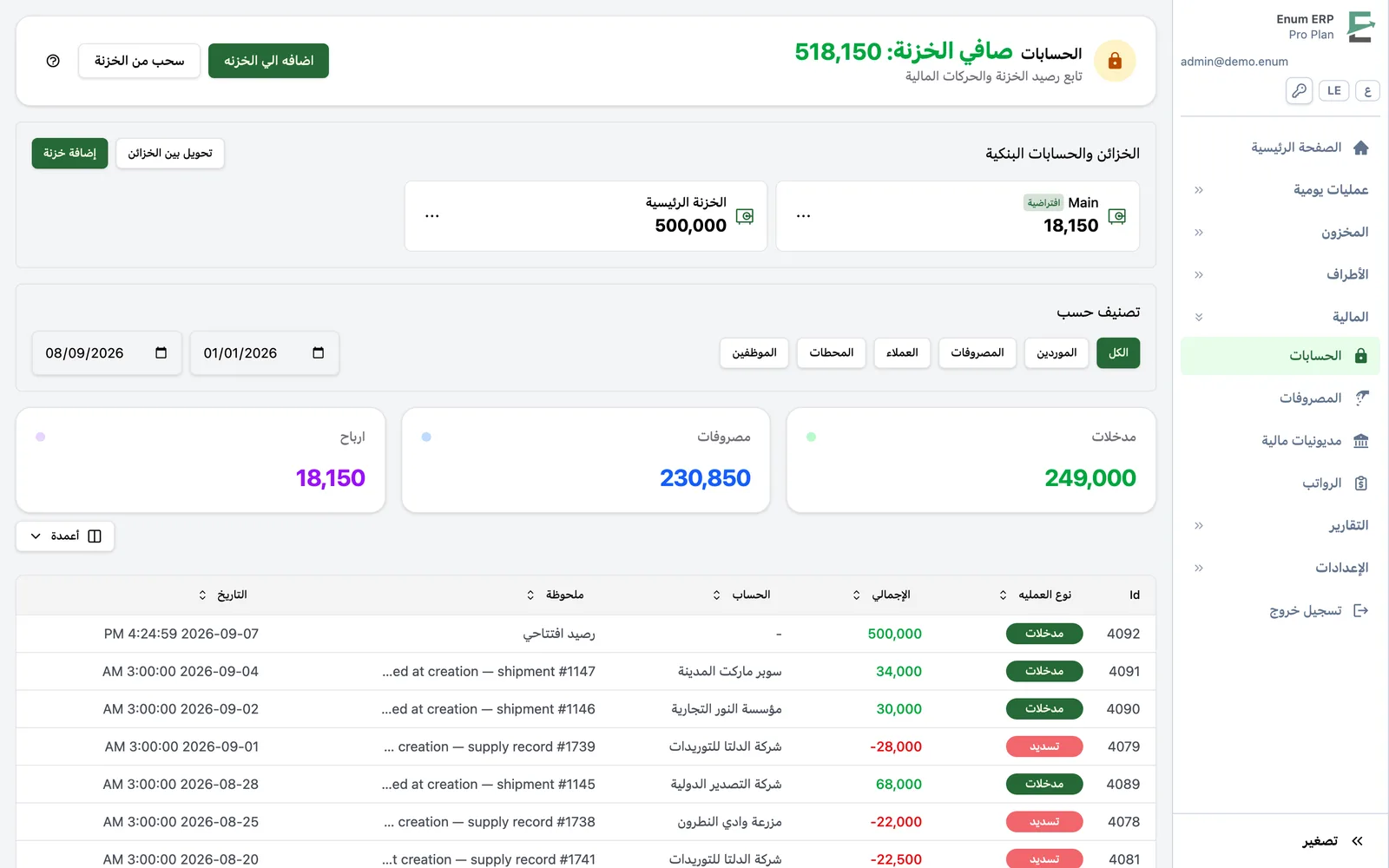Expand الإعدادات sidebar section
Image resolution: width=1389 pixels, height=868 pixels.
coord(1280,569)
